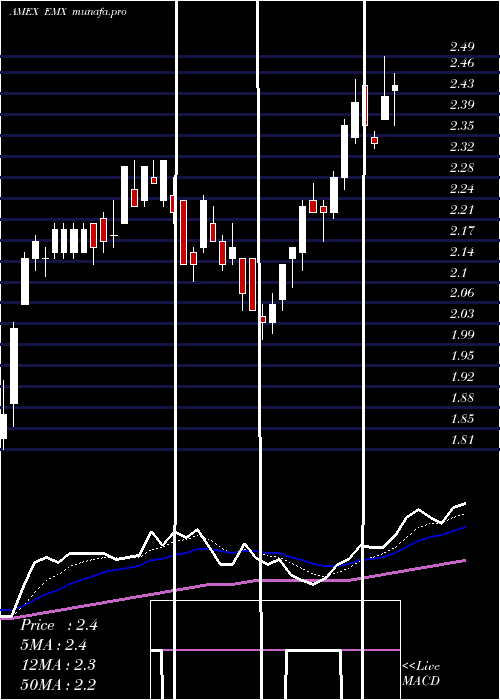Select the 2.28 price axis label
This screenshot has width=500, height=700.
pos(462,168)
